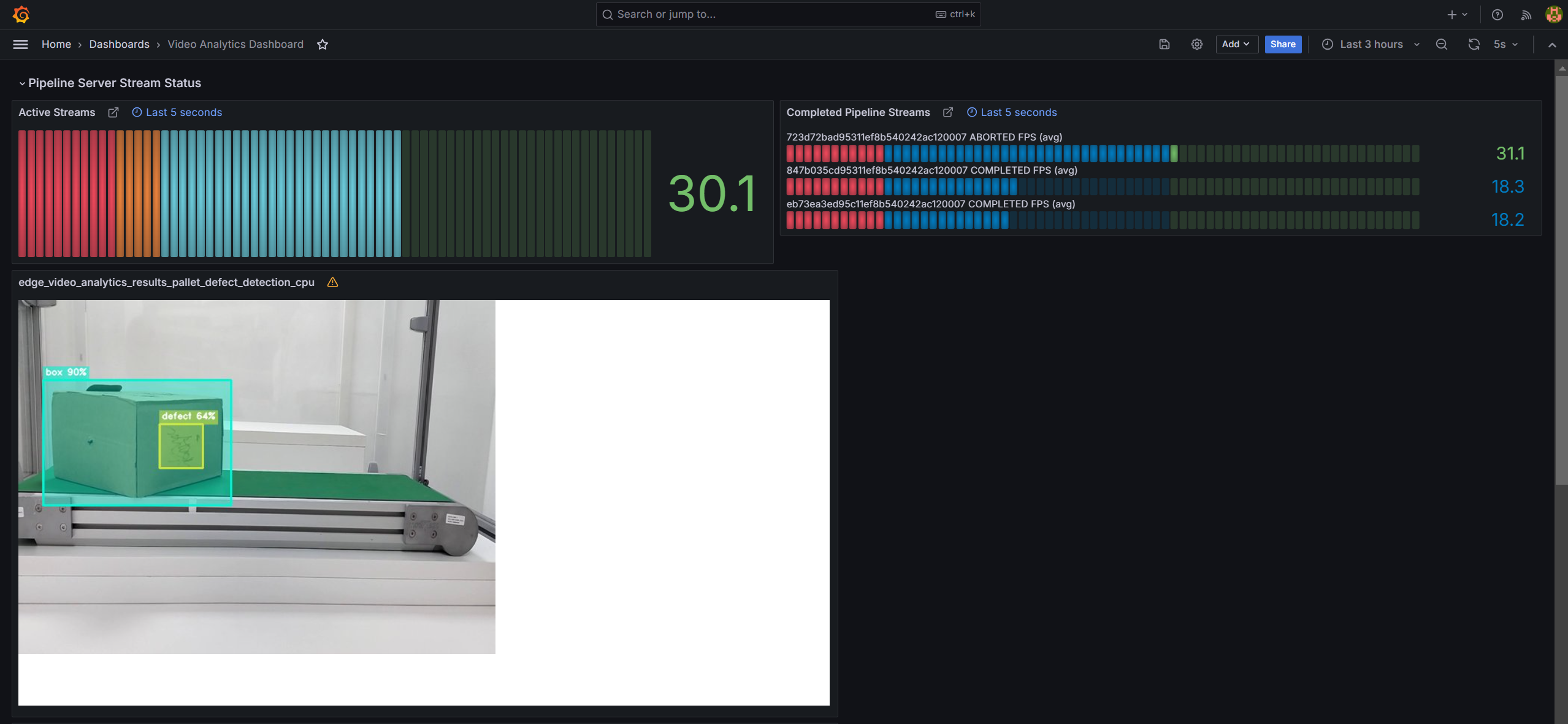Screen dimensions: 1568x724
Task: Click the Grafana logo icon
Action: click(x=21, y=14)
